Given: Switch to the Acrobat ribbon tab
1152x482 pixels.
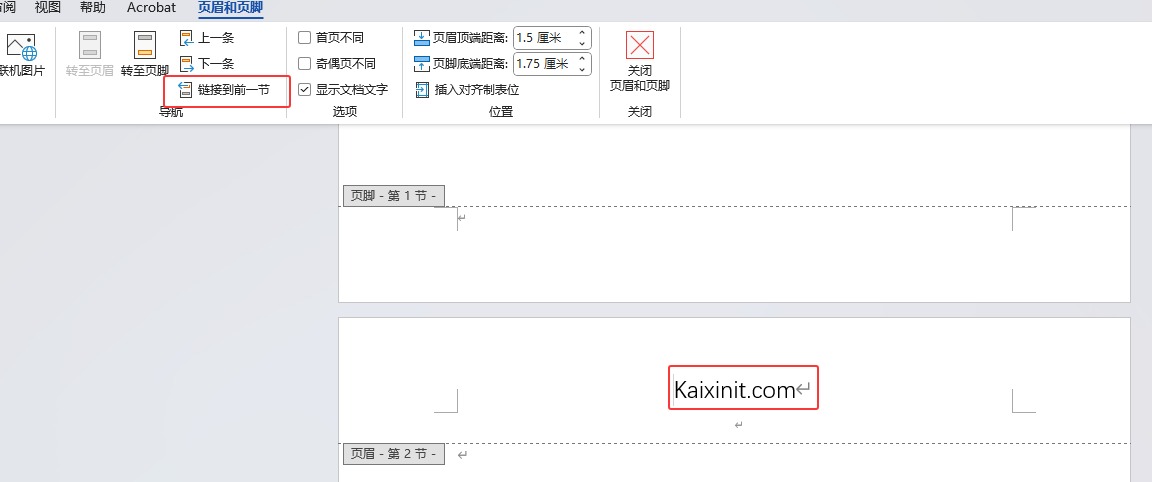Looking at the screenshot, I should 151,8.
